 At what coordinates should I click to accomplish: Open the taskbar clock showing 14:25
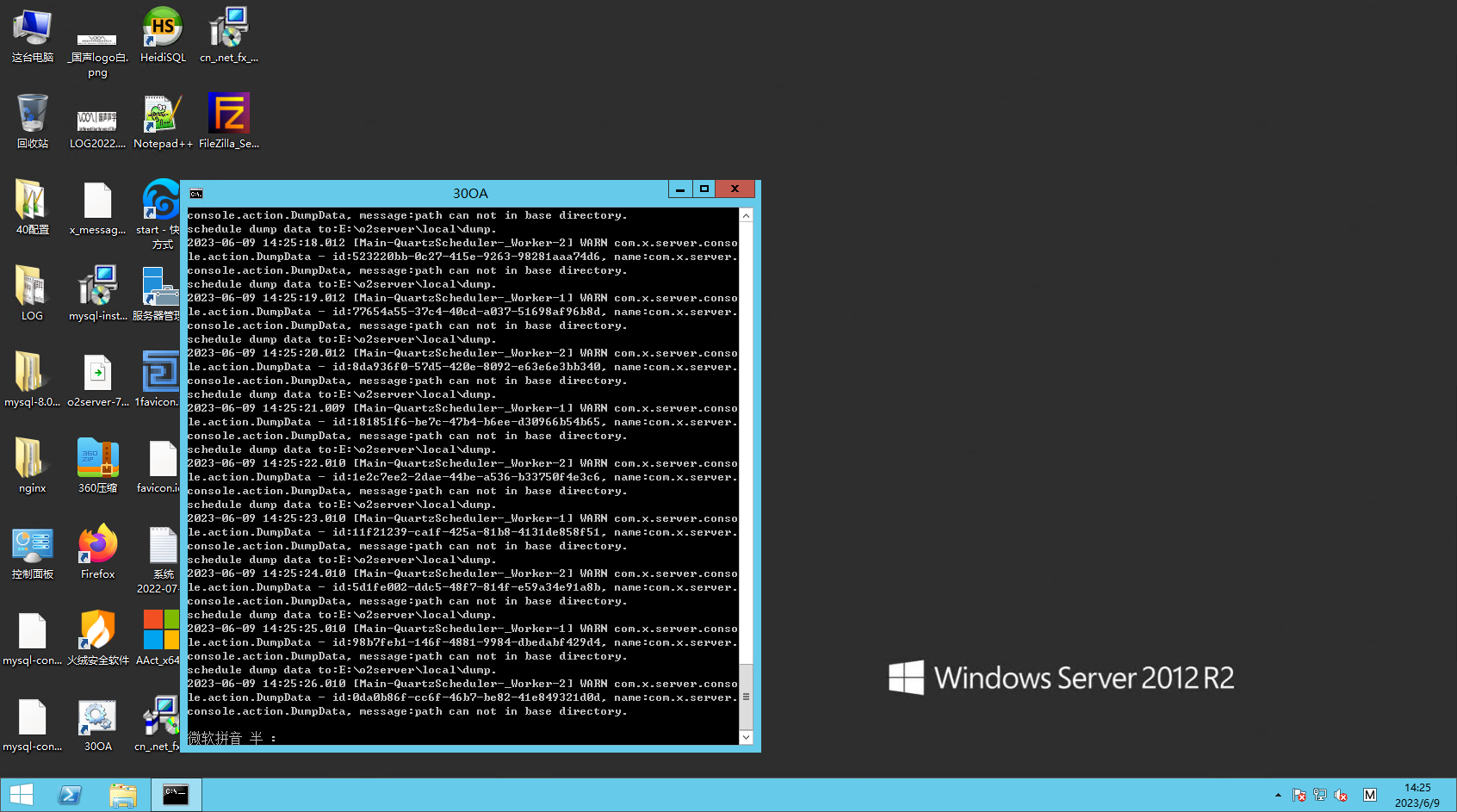[1417, 795]
